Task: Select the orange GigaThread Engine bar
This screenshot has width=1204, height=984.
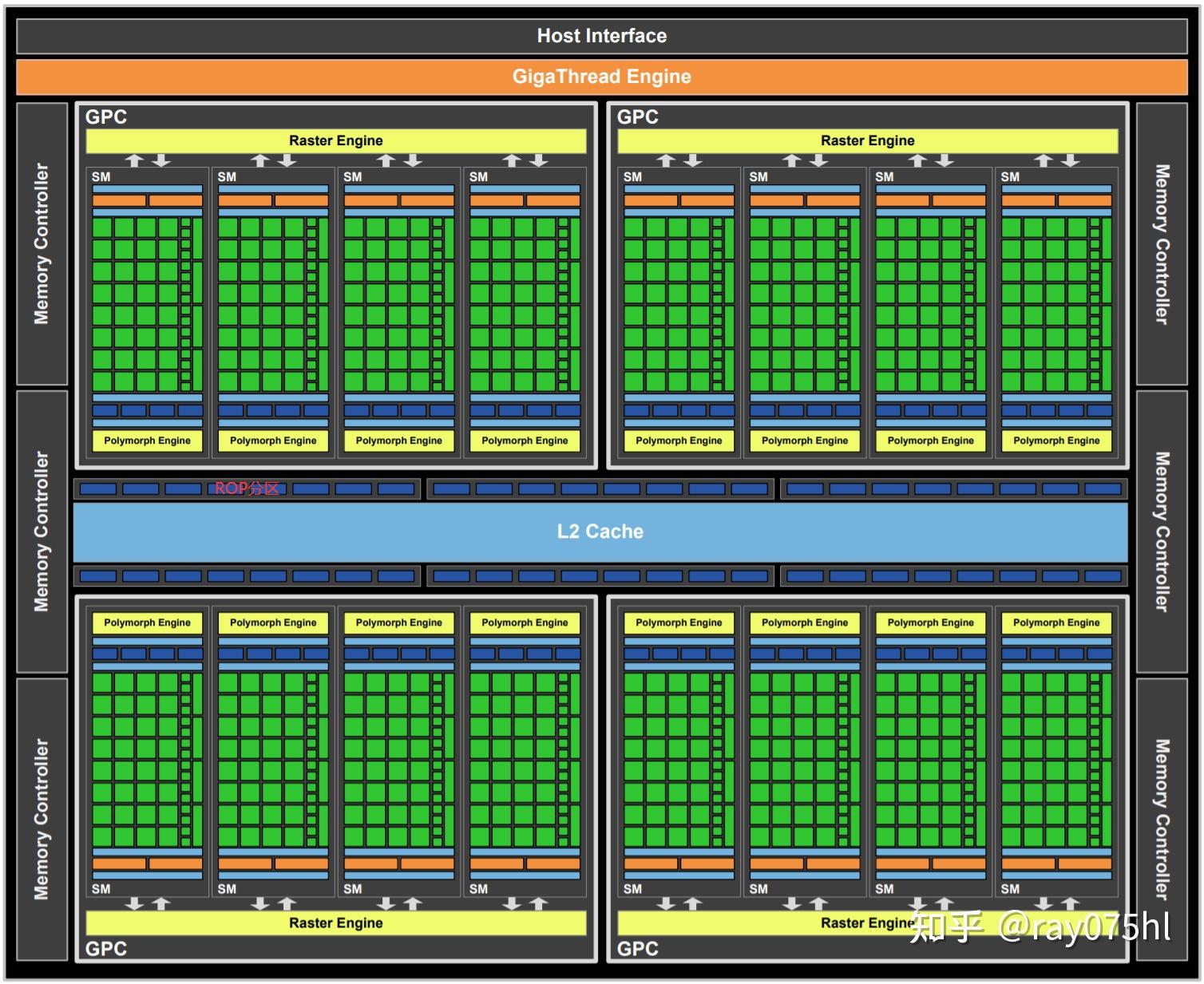Action: [x=602, y=77]
